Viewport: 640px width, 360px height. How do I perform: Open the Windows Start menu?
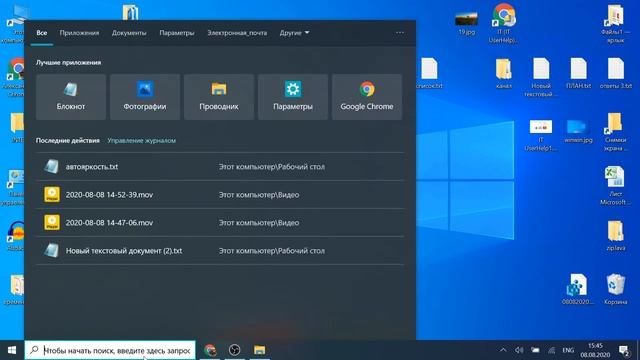click(x=12, y=350)
